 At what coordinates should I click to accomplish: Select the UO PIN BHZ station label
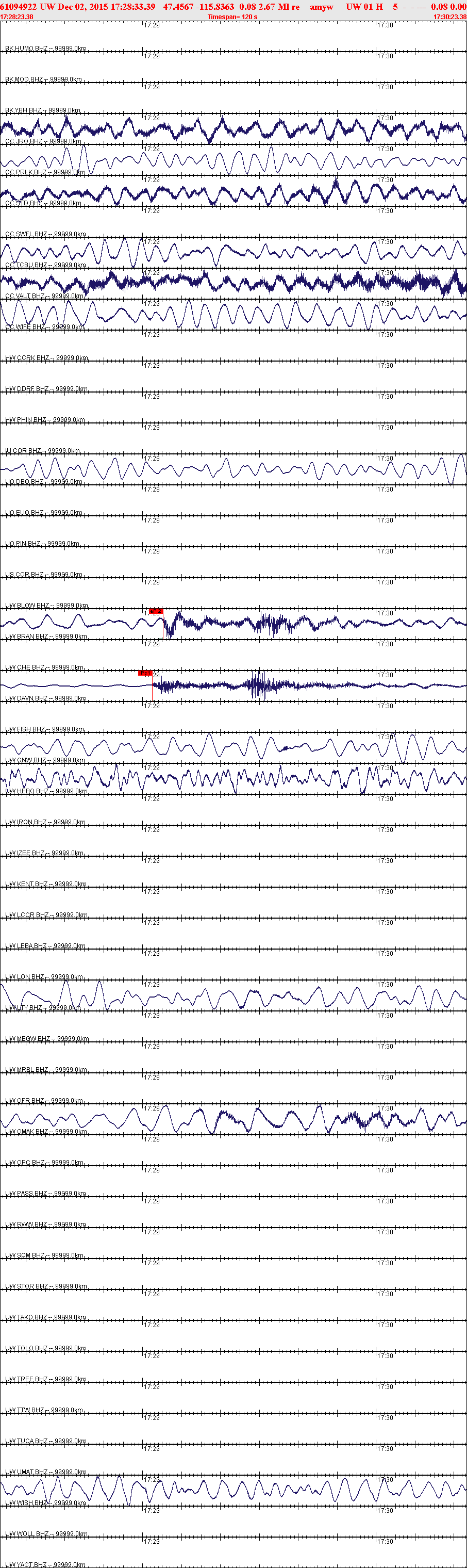tap(42, 544)
